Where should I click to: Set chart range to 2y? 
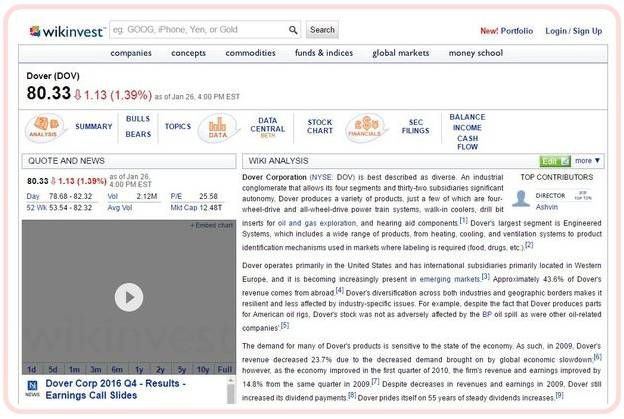(160, 370)
